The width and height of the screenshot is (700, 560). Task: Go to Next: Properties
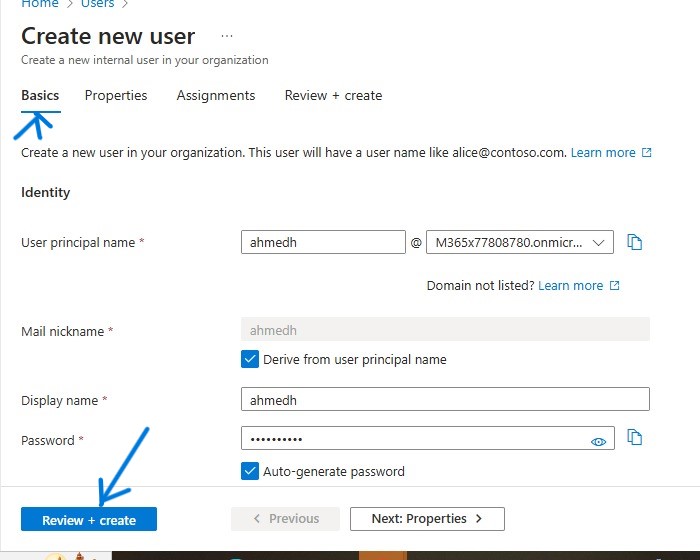click(427, 519)
